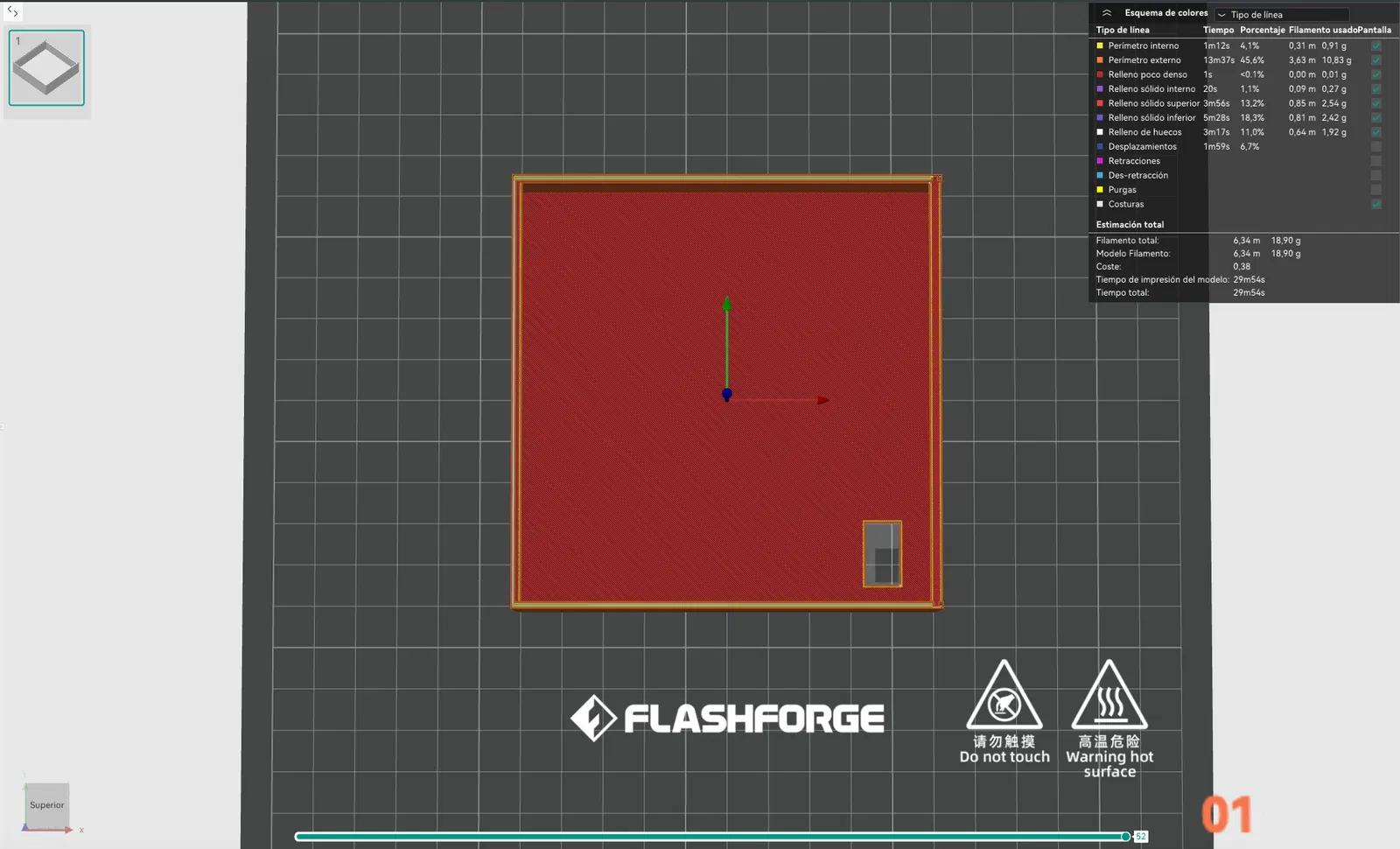
Task: Disable Perímetro interno display checkbox
Action: point(1376,46)
